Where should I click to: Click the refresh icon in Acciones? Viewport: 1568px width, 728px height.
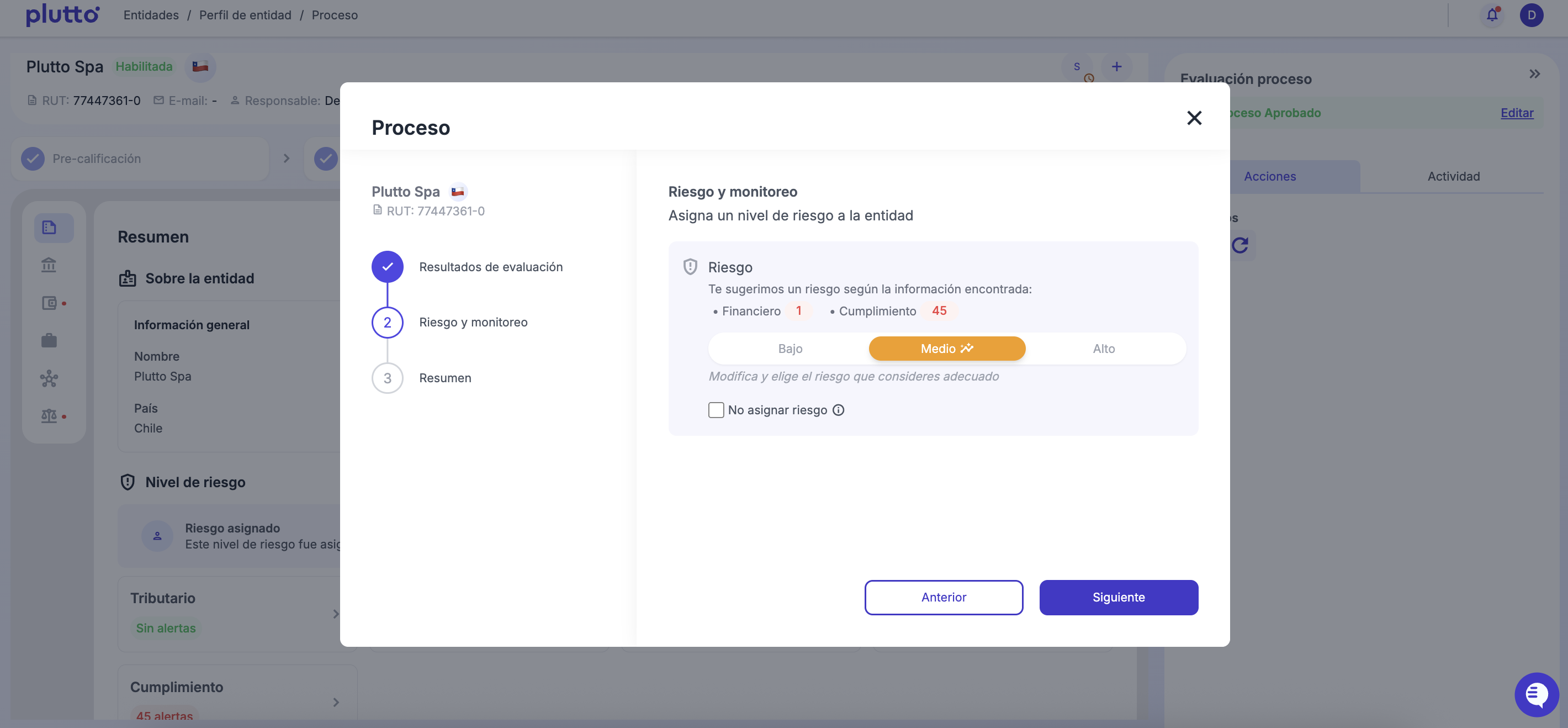1240,245
